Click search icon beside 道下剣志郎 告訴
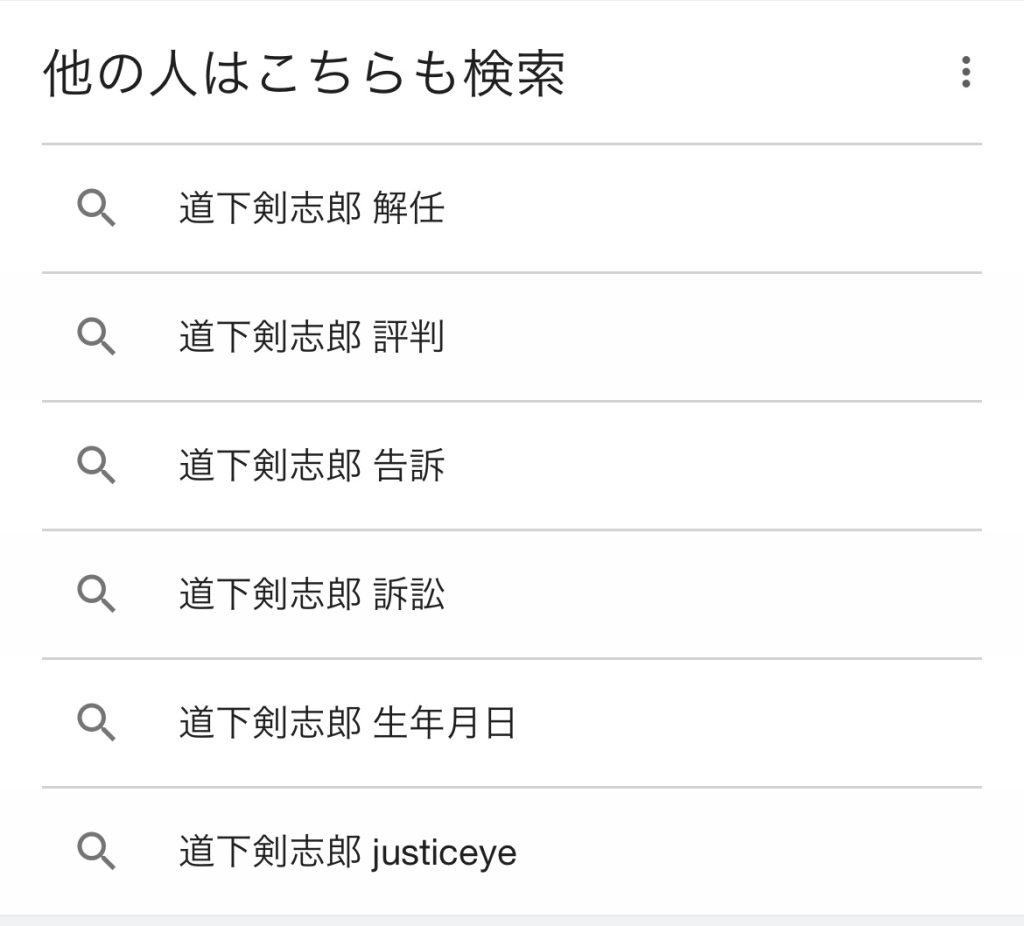 point(96,466)
